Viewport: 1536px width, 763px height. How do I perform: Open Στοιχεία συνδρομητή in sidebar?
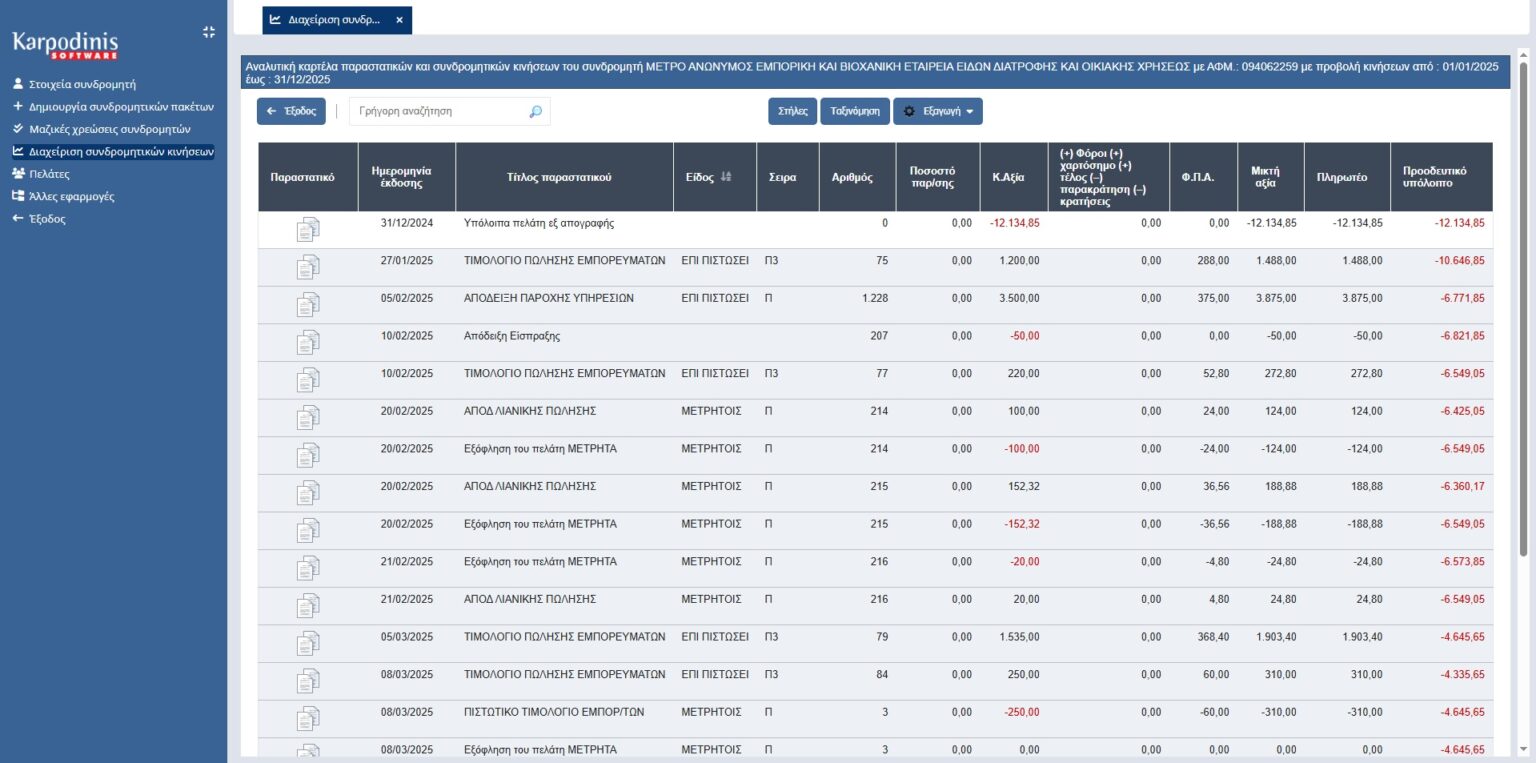tap(82, 85)
